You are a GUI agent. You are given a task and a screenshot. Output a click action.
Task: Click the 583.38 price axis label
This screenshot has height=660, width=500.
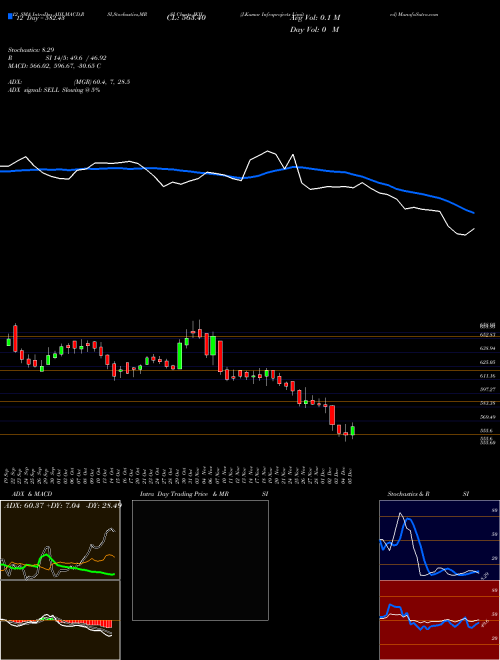(489, 403)
